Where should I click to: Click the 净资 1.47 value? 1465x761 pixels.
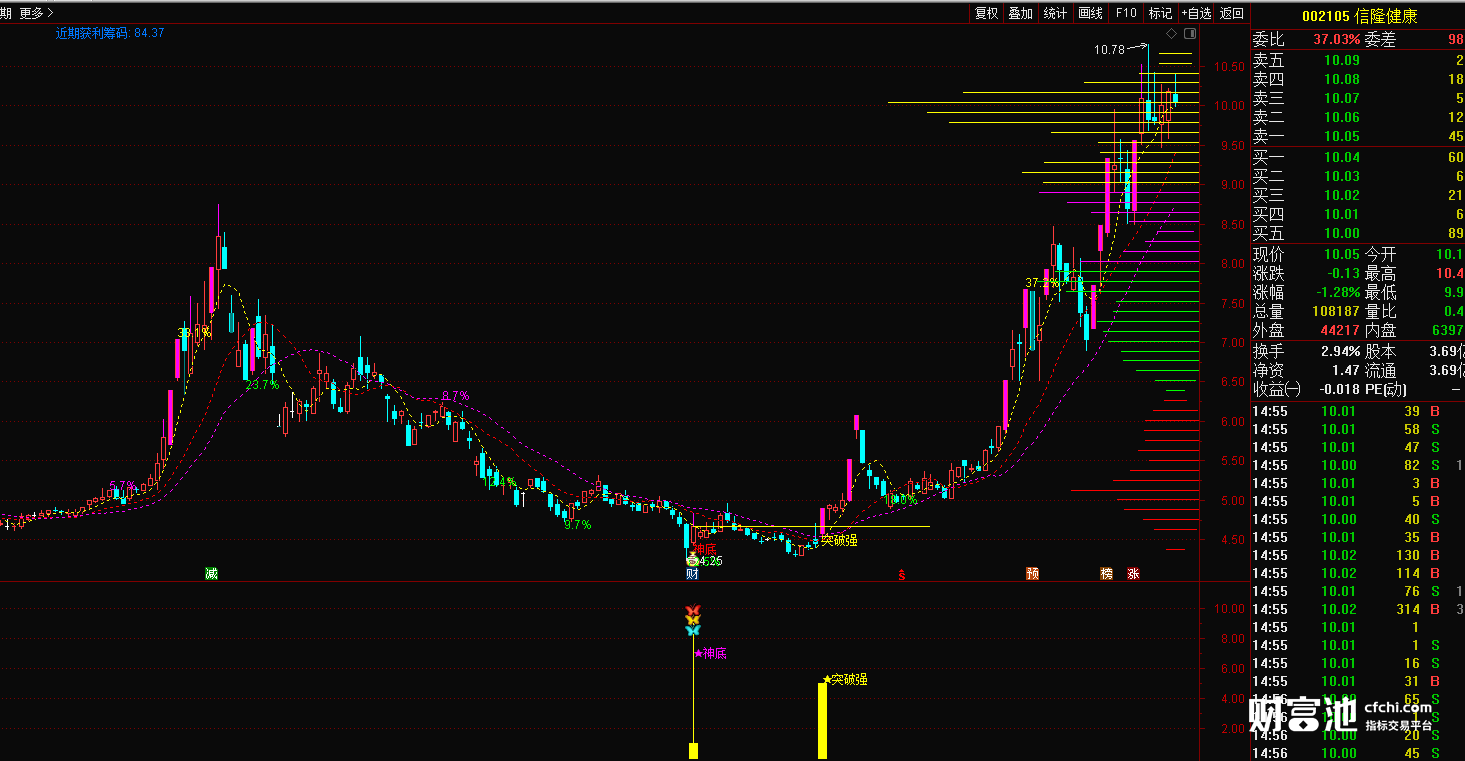pyautogui.click(x=1346, y=370)
